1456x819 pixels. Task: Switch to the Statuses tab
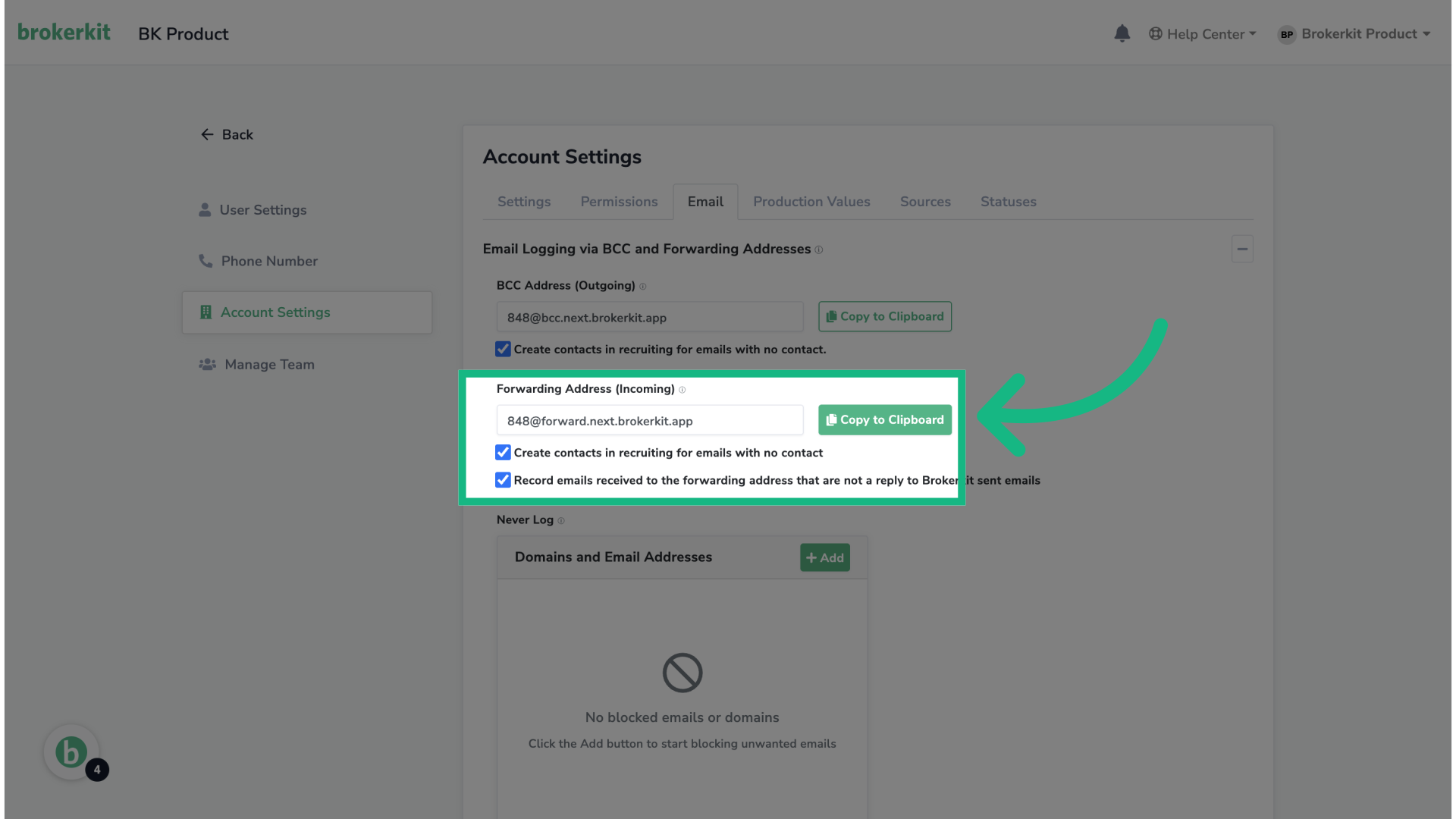(x=1008, y=202)
